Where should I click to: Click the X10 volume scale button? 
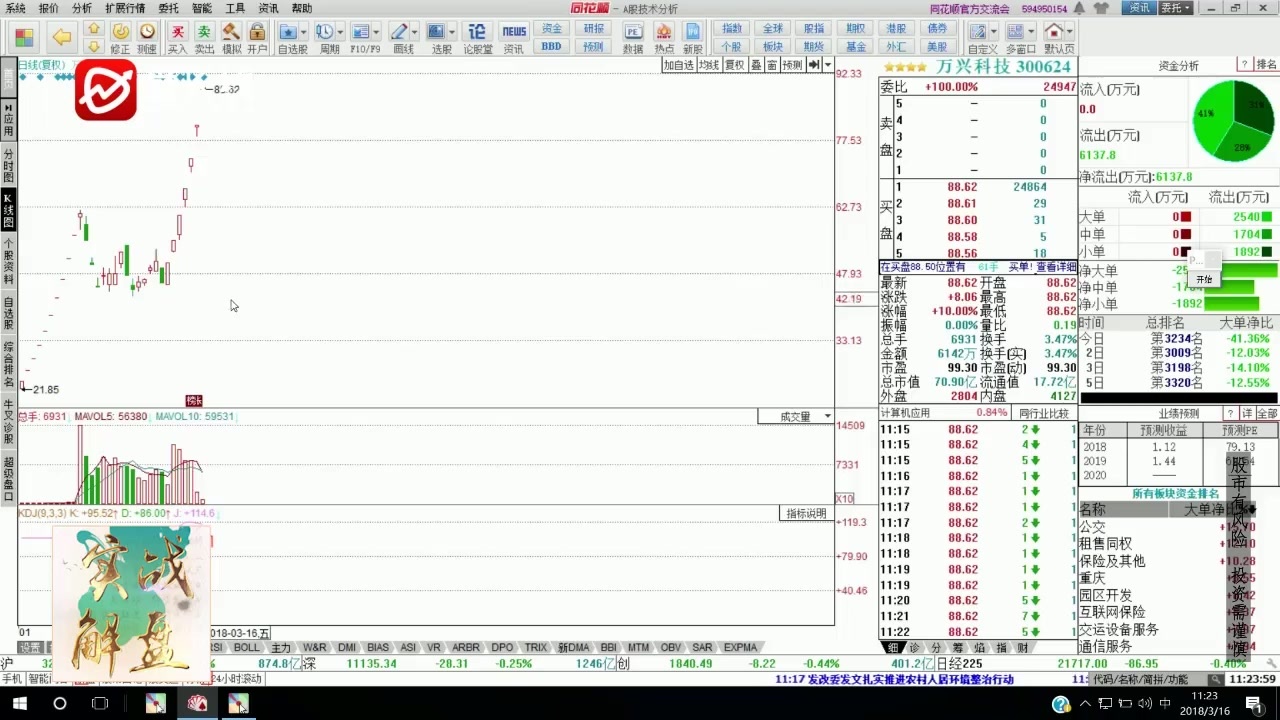click(844, 498)
